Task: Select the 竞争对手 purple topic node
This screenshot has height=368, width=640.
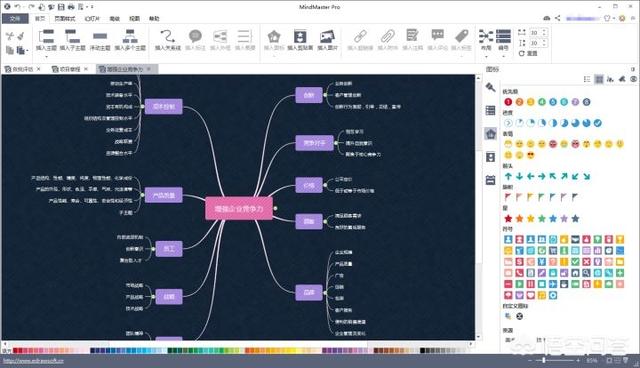Action: point(314,143)
